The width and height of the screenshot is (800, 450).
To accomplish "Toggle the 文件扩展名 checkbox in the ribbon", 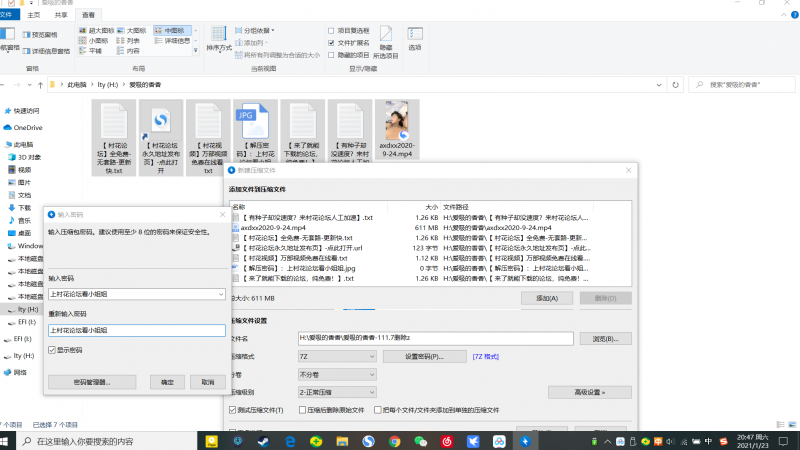I will click(331, 43).
